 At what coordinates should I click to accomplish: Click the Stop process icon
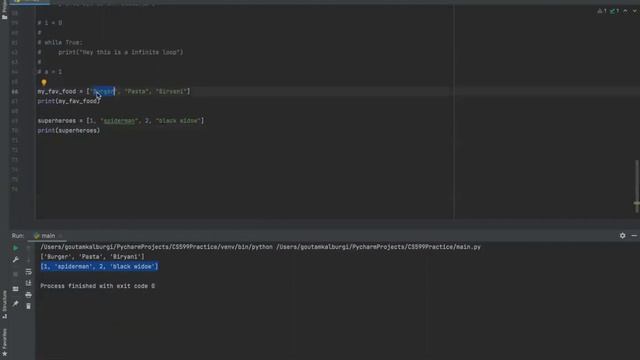16,274
